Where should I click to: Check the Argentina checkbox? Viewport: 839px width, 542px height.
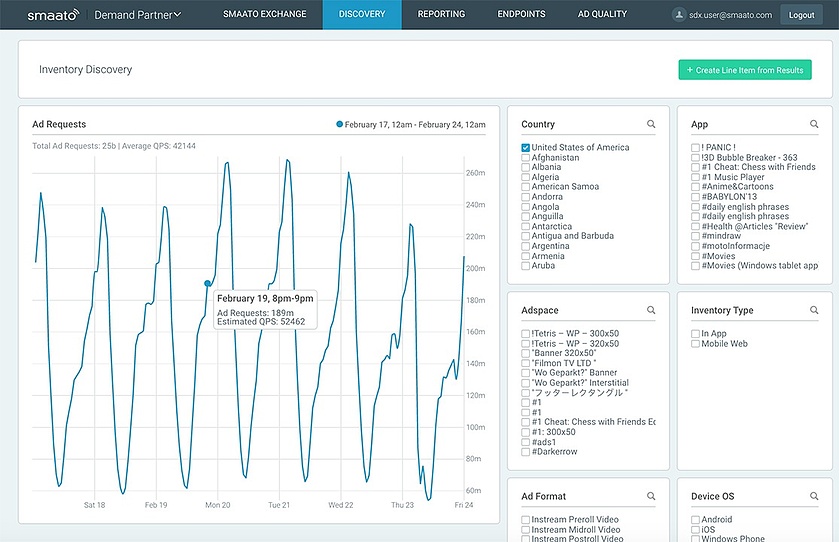[x=525, y=247]
